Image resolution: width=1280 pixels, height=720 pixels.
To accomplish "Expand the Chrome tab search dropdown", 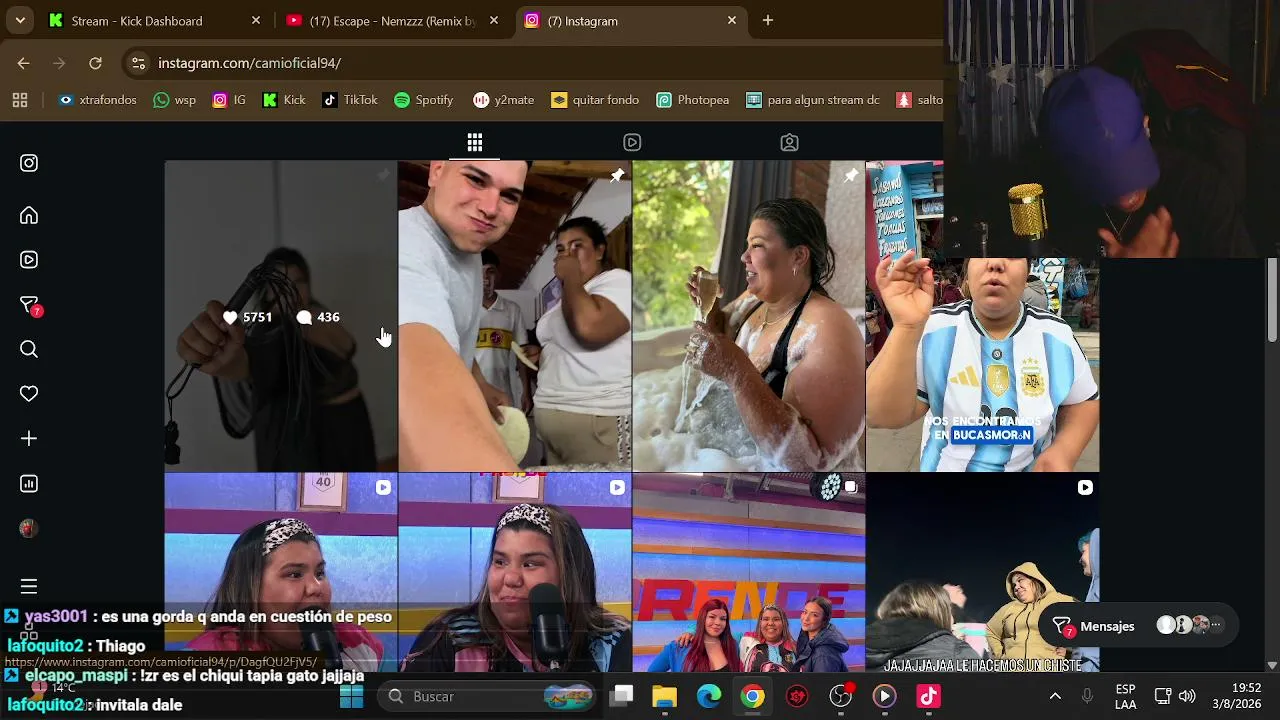I will [x=20, y=21].
